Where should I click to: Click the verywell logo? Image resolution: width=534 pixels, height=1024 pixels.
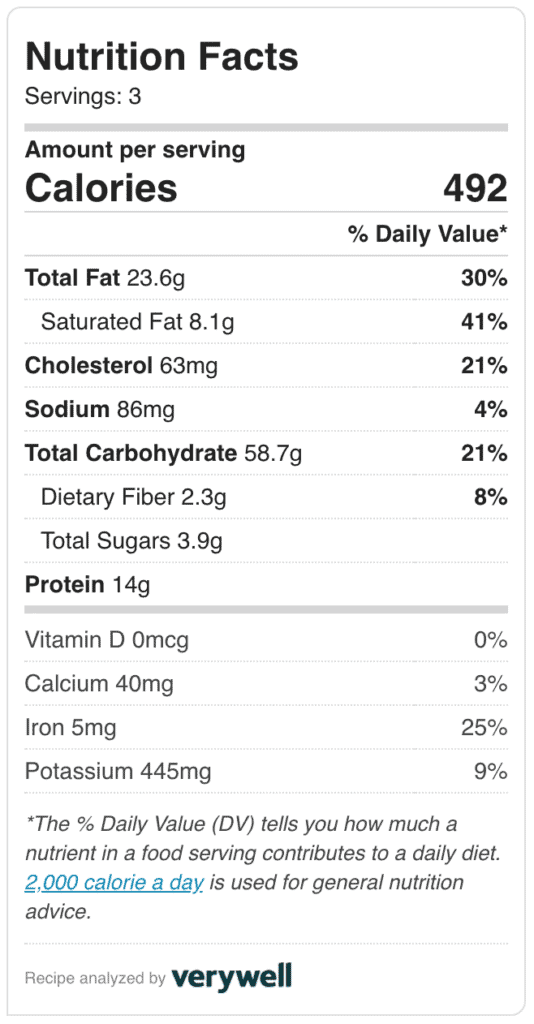click(231, 977)
